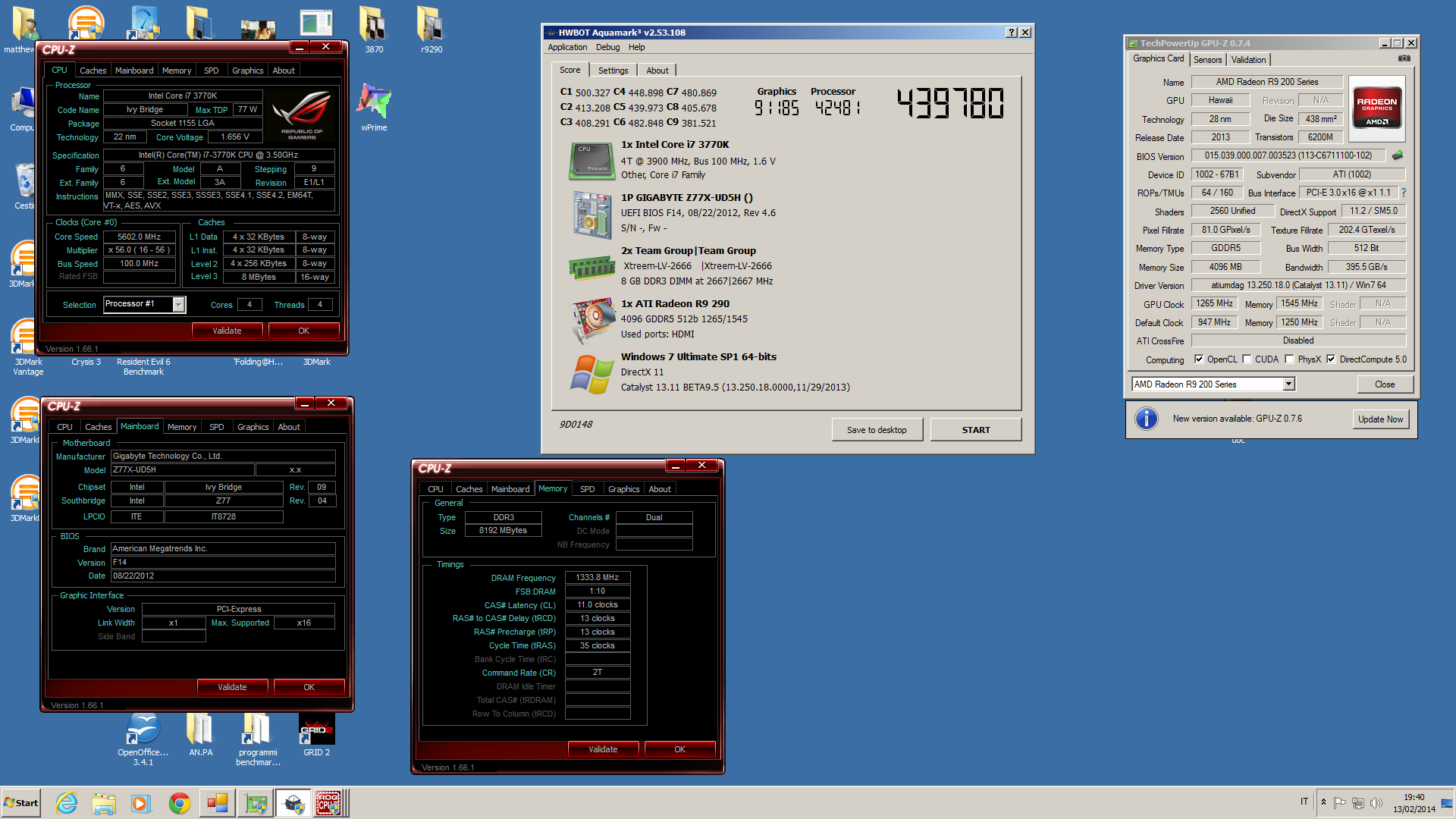Click the network tray icon
Image resolution: width=1456 pixels, height=819 pixels.
1357,802
